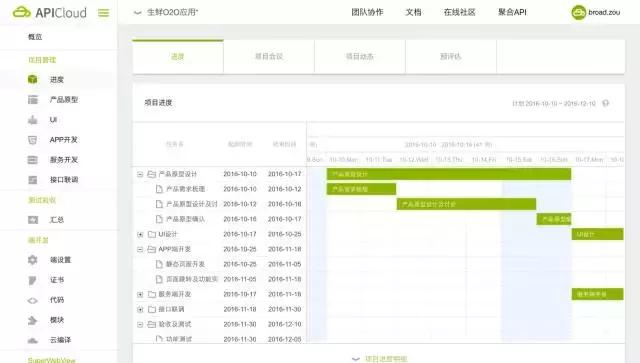The height and width of the screenshot is (363, 640).
Task: Switch to the fourth tab 预评估
Action: (451, 56)
